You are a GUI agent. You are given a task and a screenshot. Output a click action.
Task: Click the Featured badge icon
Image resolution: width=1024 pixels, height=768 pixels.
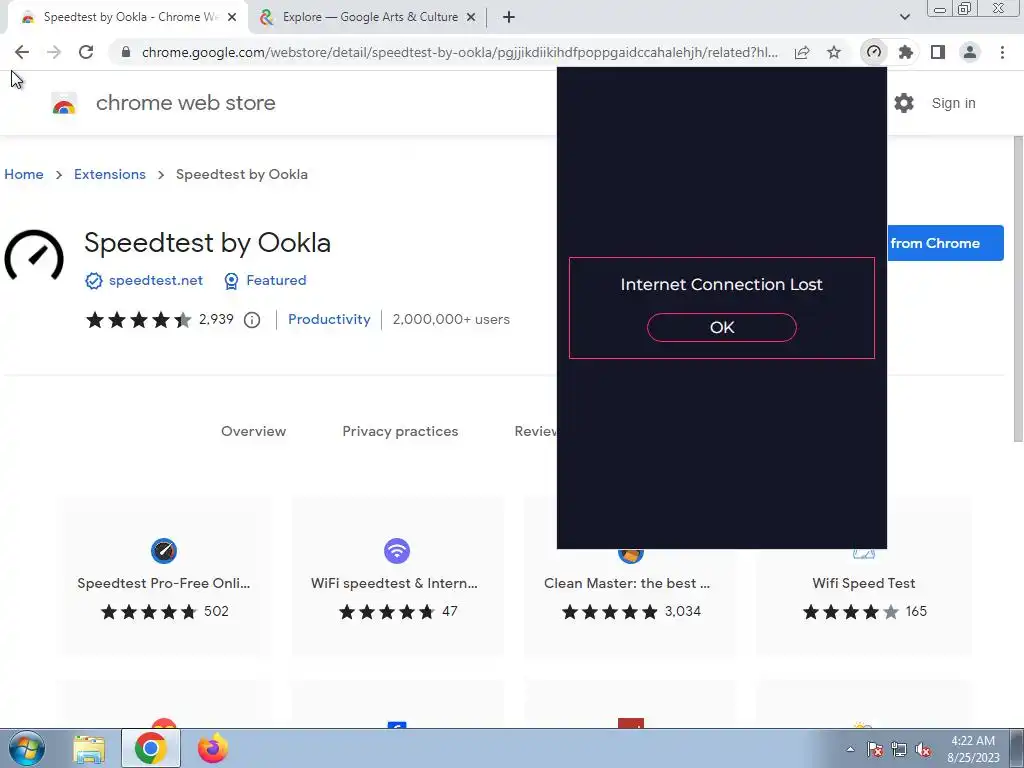tap(231, 281)
